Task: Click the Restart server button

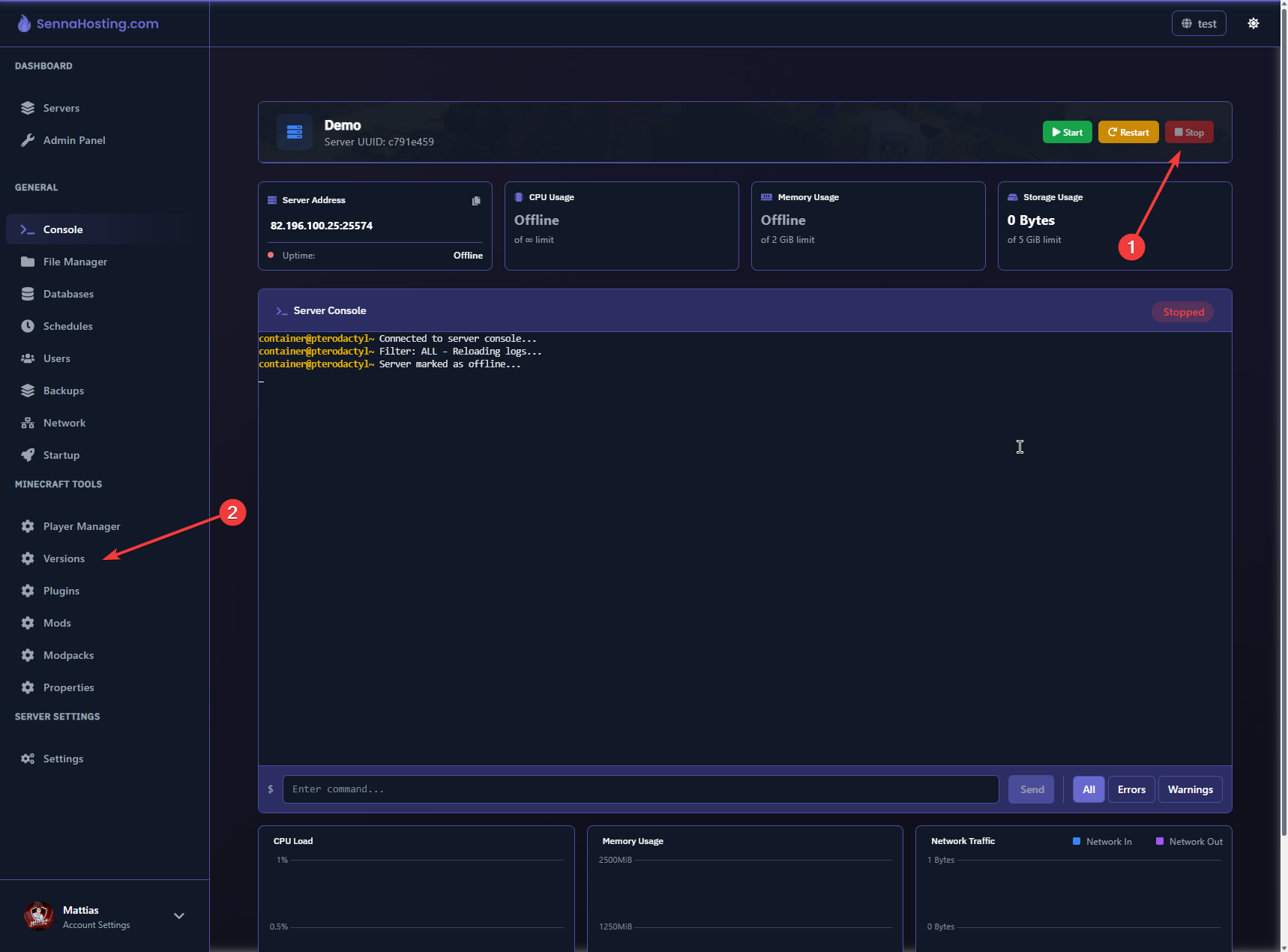Action: point(1128,132)
